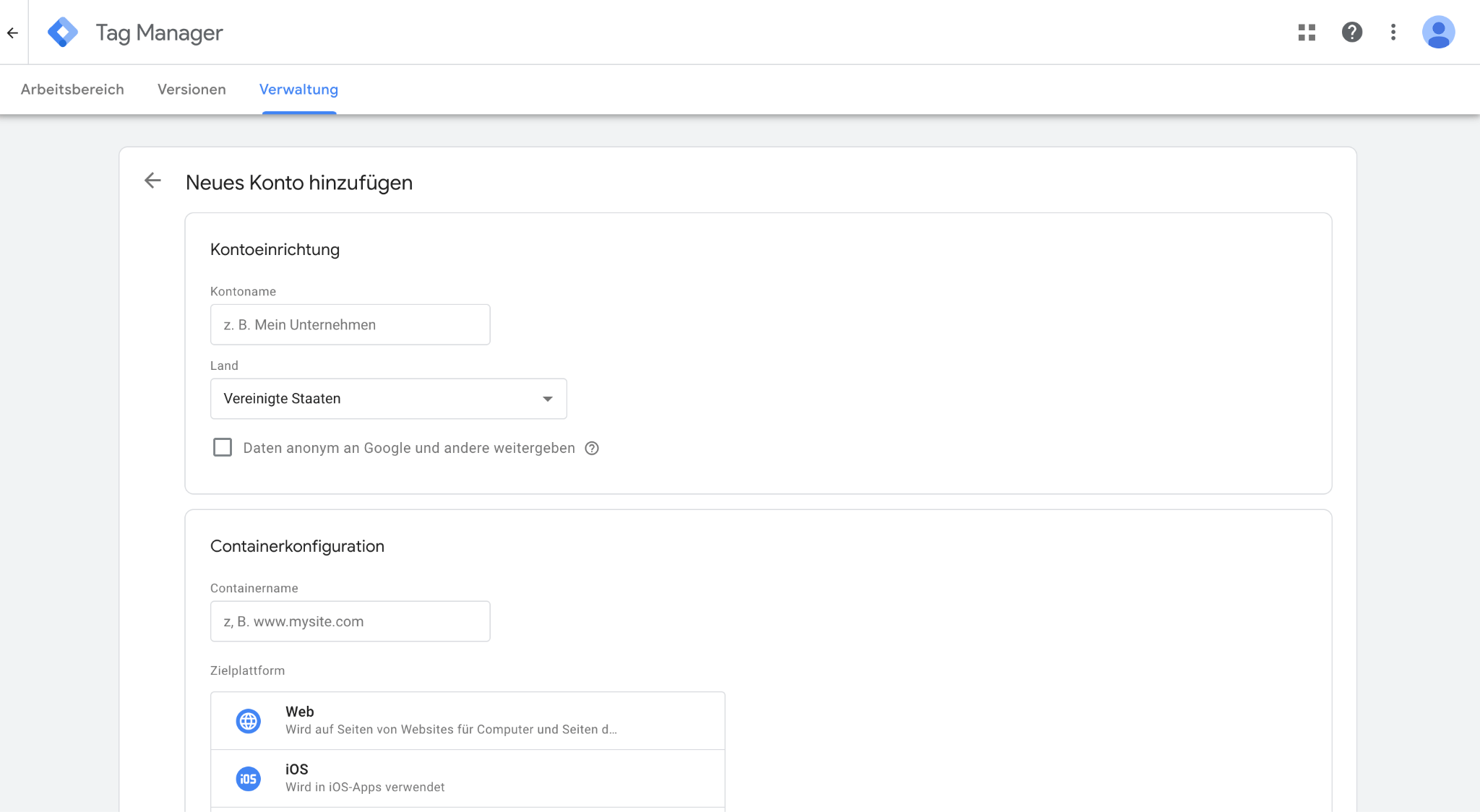
Task: Select iOS as target platform
Action: point(468,779)
